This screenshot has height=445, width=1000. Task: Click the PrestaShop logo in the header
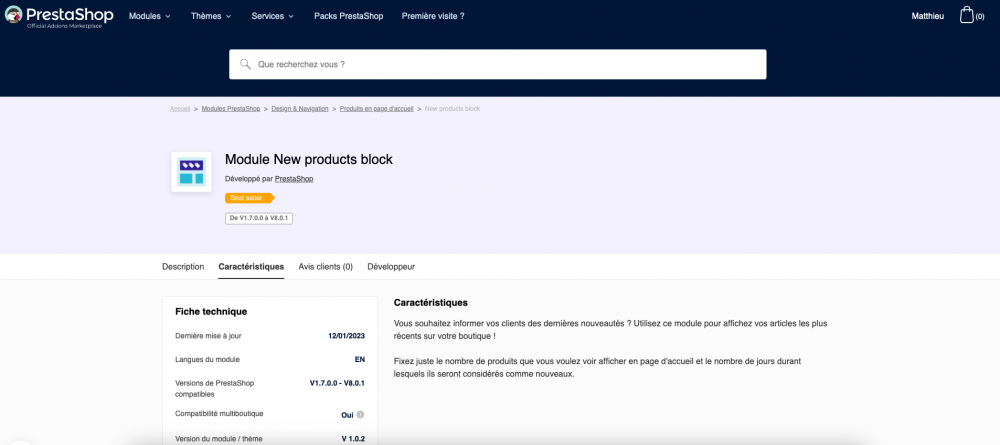[x=59, y=17]
